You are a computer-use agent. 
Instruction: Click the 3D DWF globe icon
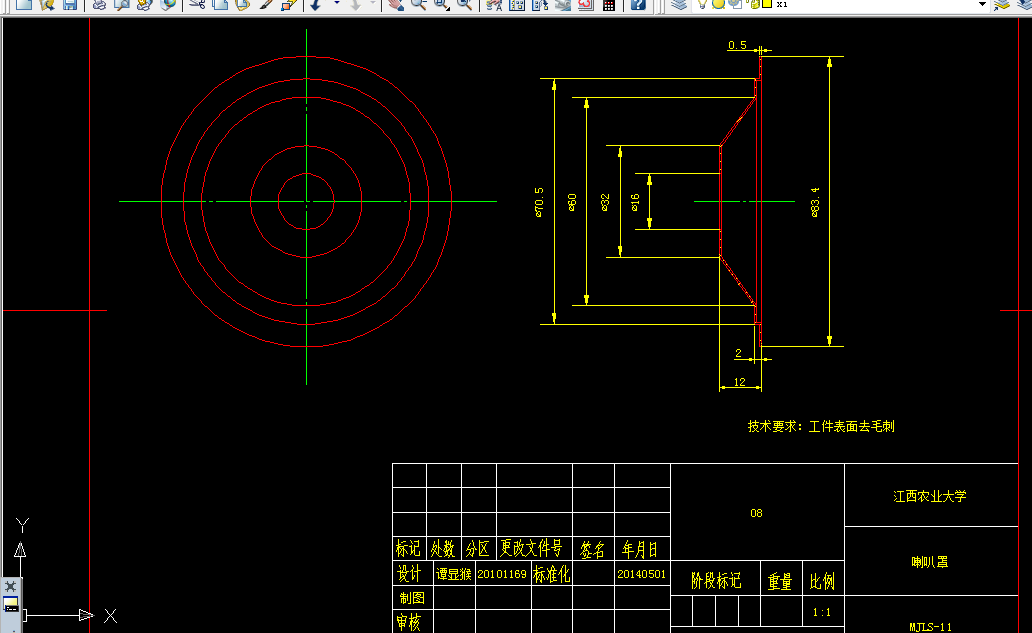168,5
